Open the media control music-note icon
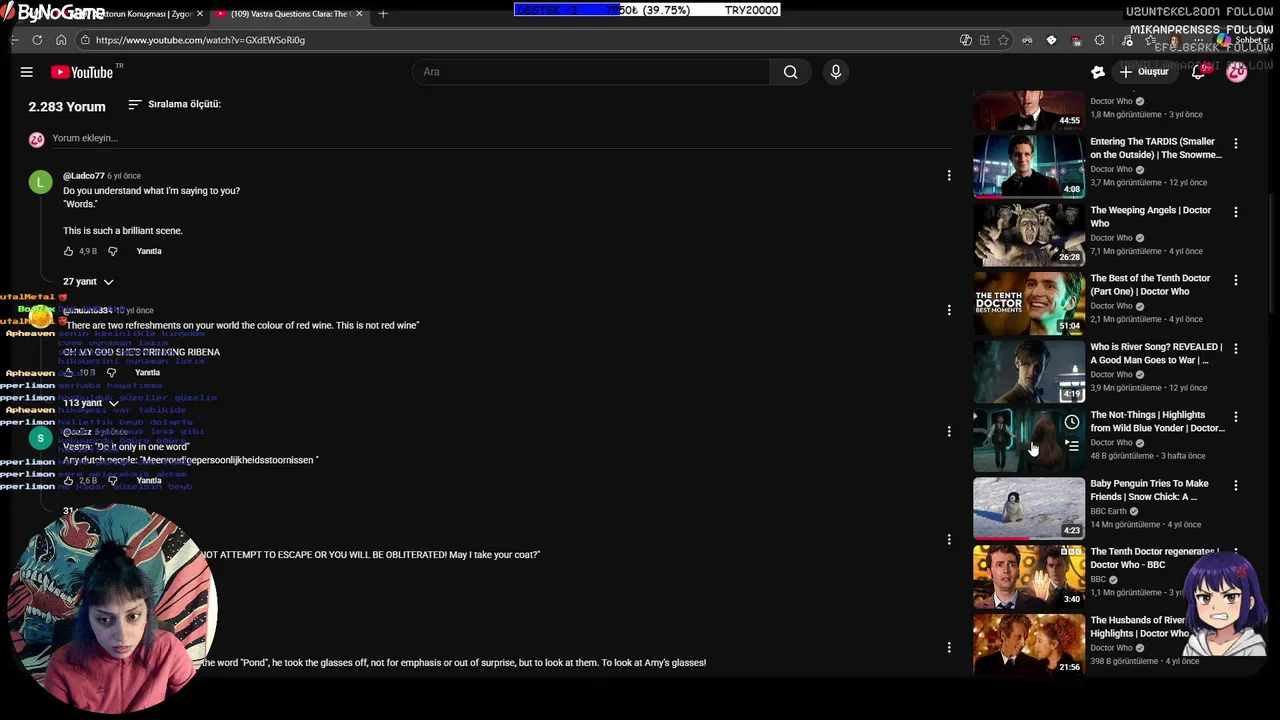This screenshot has width=1280, height=720. (1127, 40)
